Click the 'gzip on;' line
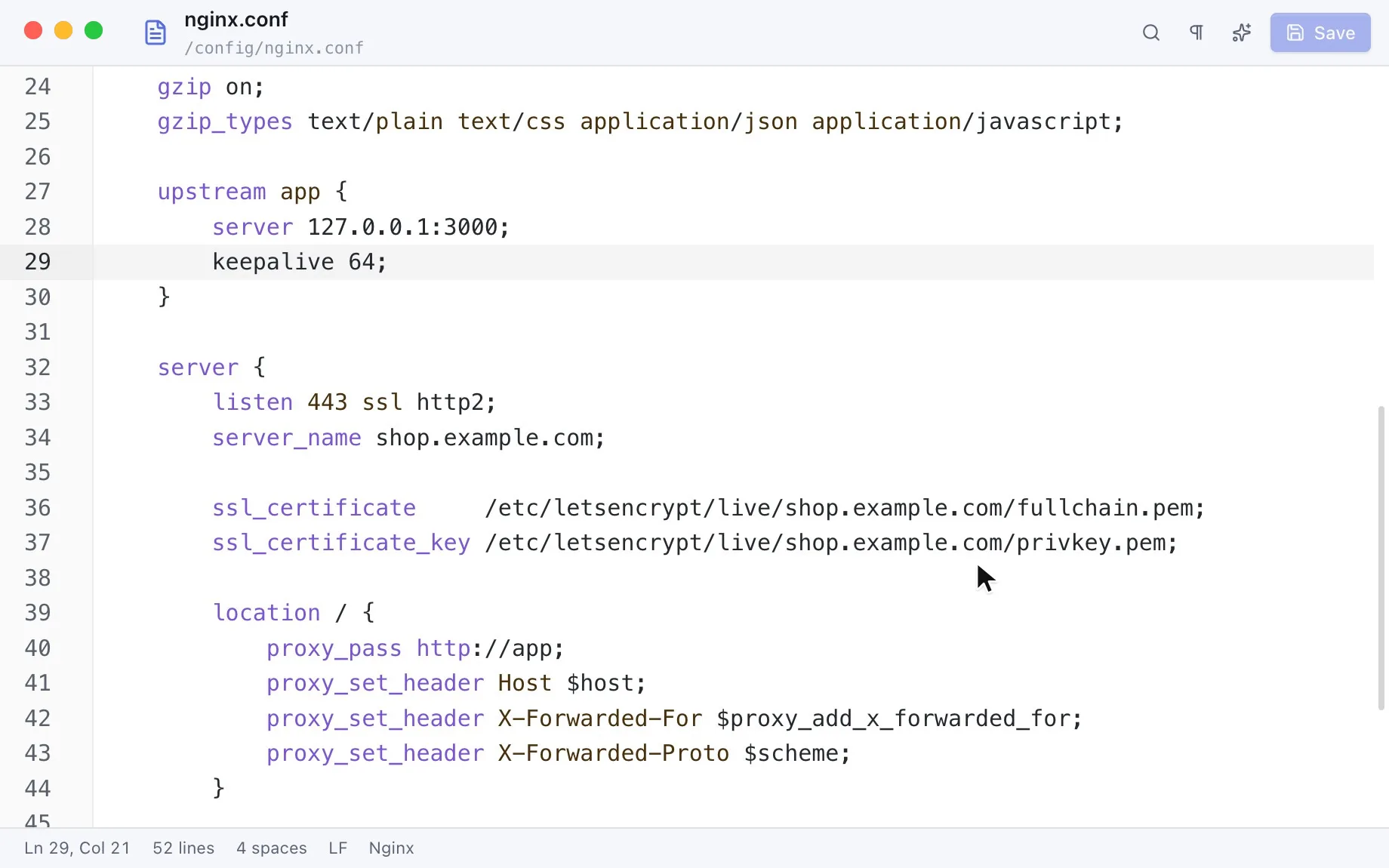This screenshot has height=868, width=1389. click(211, 87)
